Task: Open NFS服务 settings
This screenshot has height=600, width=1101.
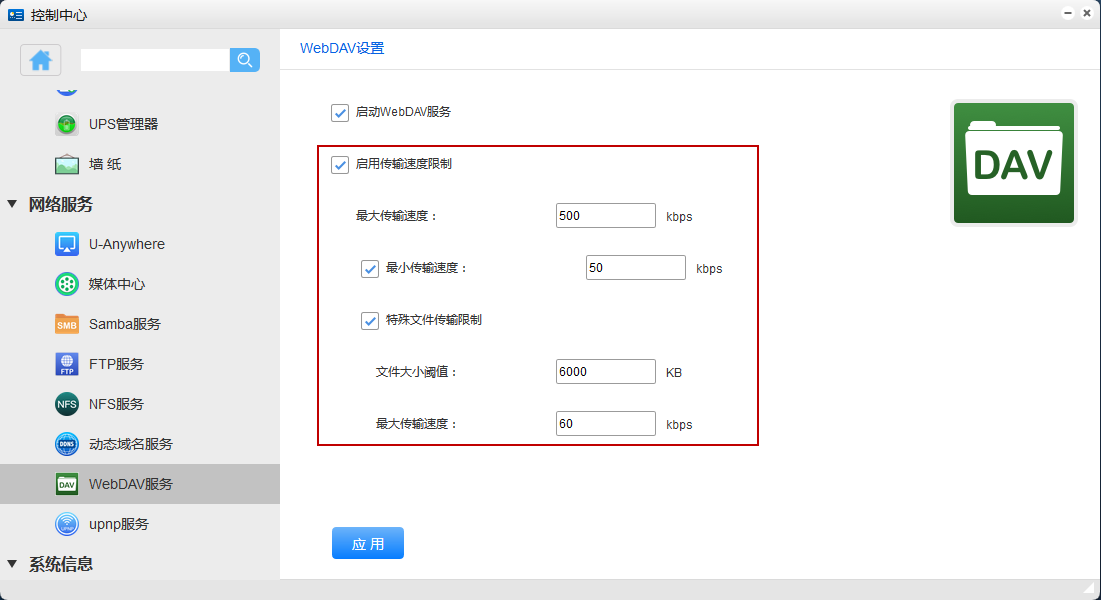Action: pyautogui.click(x=116, y=404)
